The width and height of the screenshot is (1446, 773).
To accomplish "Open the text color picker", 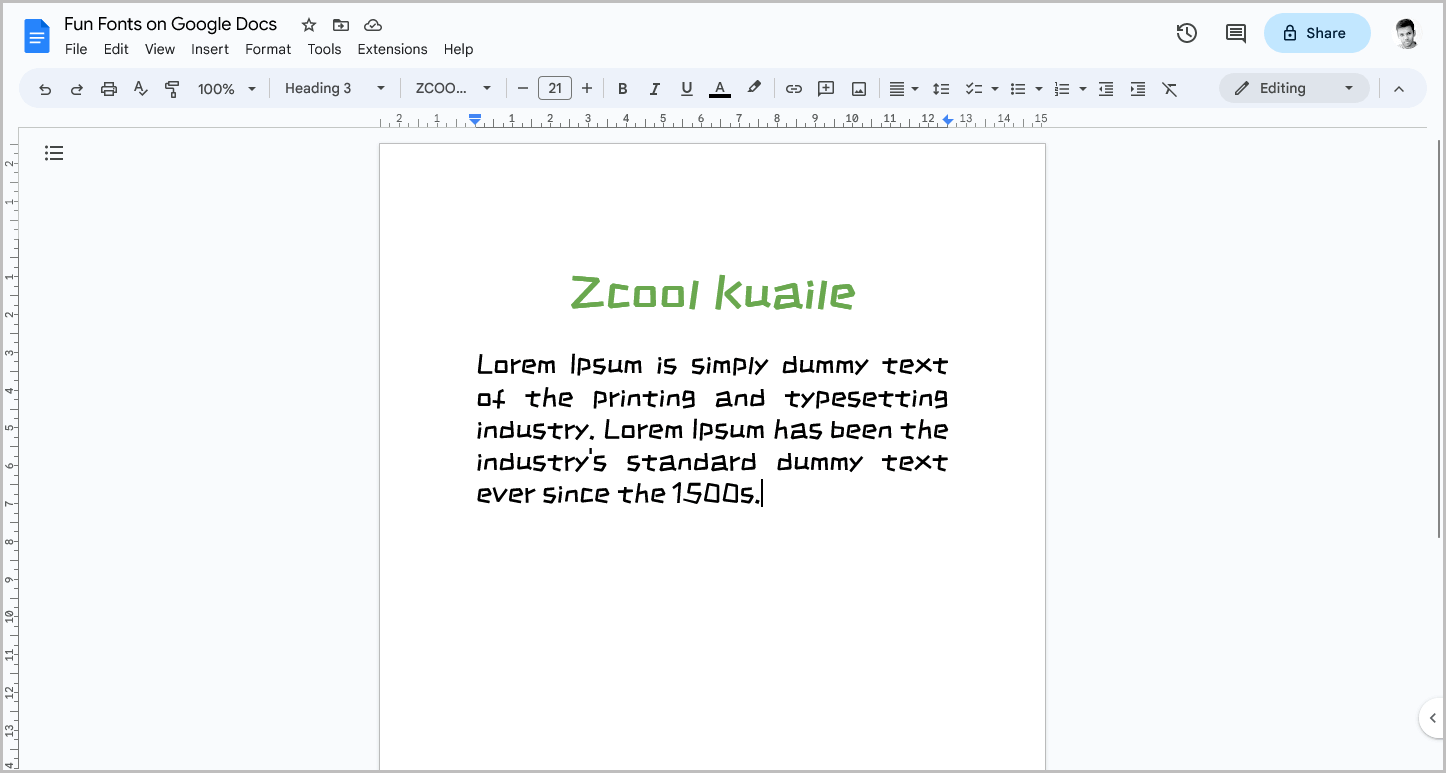I will (x=719, y=88).
